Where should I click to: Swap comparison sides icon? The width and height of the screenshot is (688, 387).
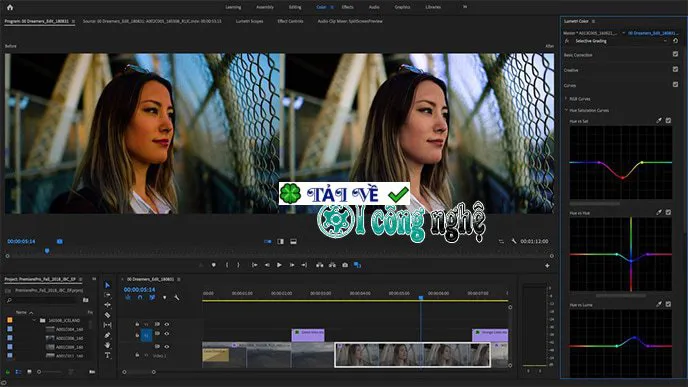click(501, 241)
